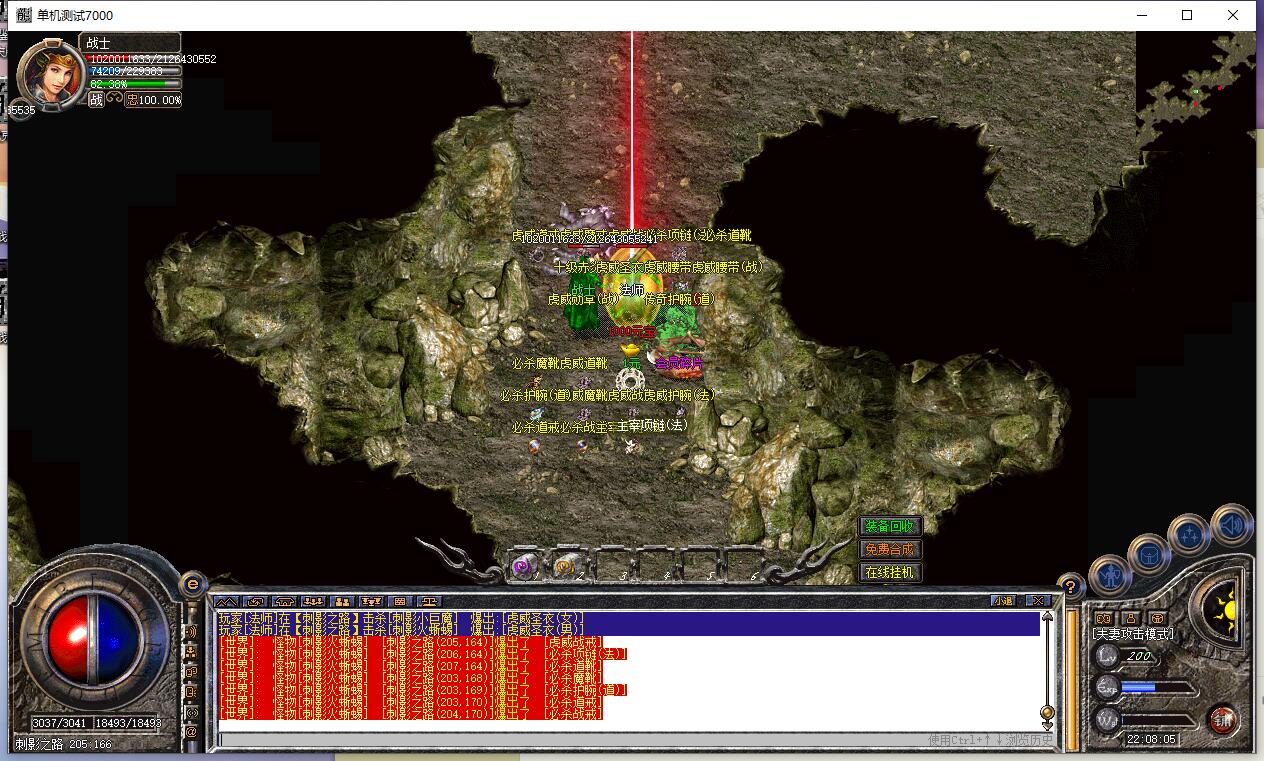Click the chat scrollbar down arrow
1264x761 pixels.
click(x=1047, y=725)
